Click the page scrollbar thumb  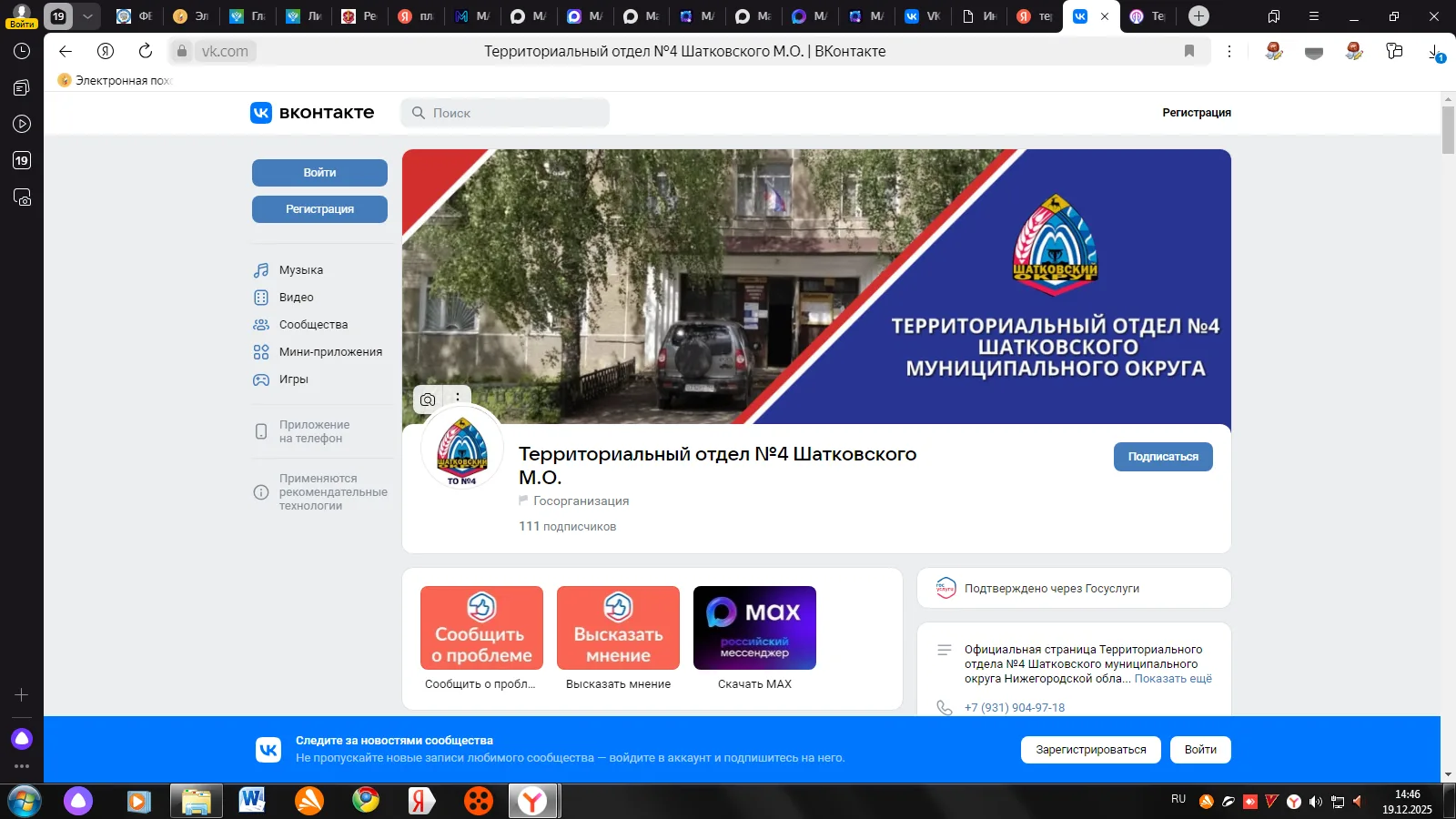(x=1448, y=130)
